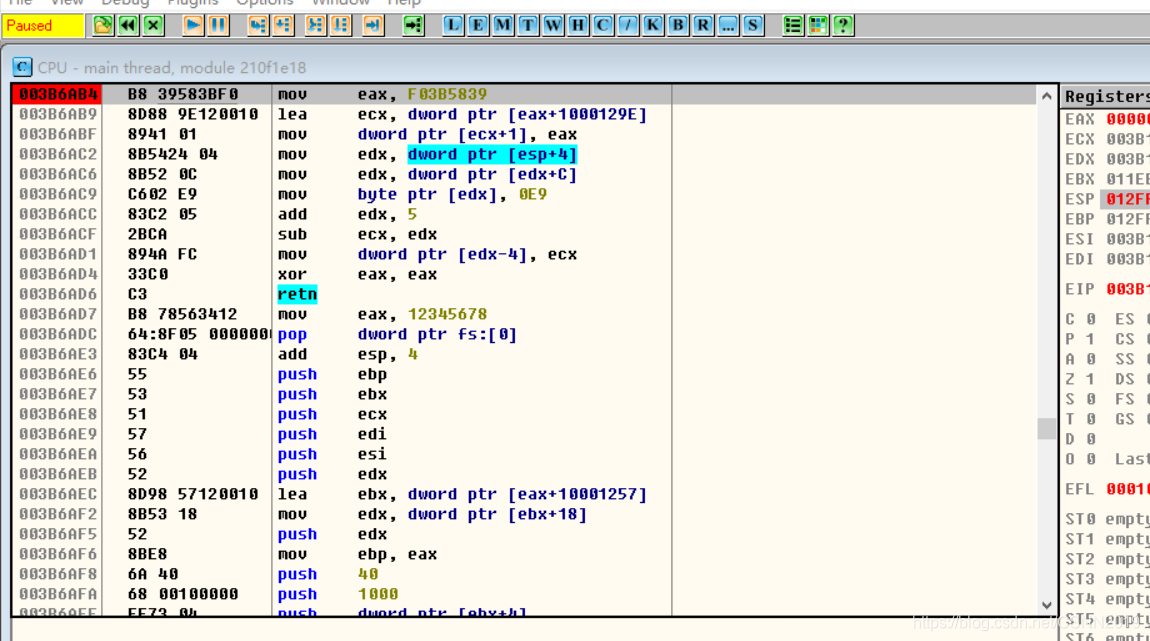Click the yellow Paused status indicator
Viewport: 1150px width, 641px height.
click(x=43, y=26)
